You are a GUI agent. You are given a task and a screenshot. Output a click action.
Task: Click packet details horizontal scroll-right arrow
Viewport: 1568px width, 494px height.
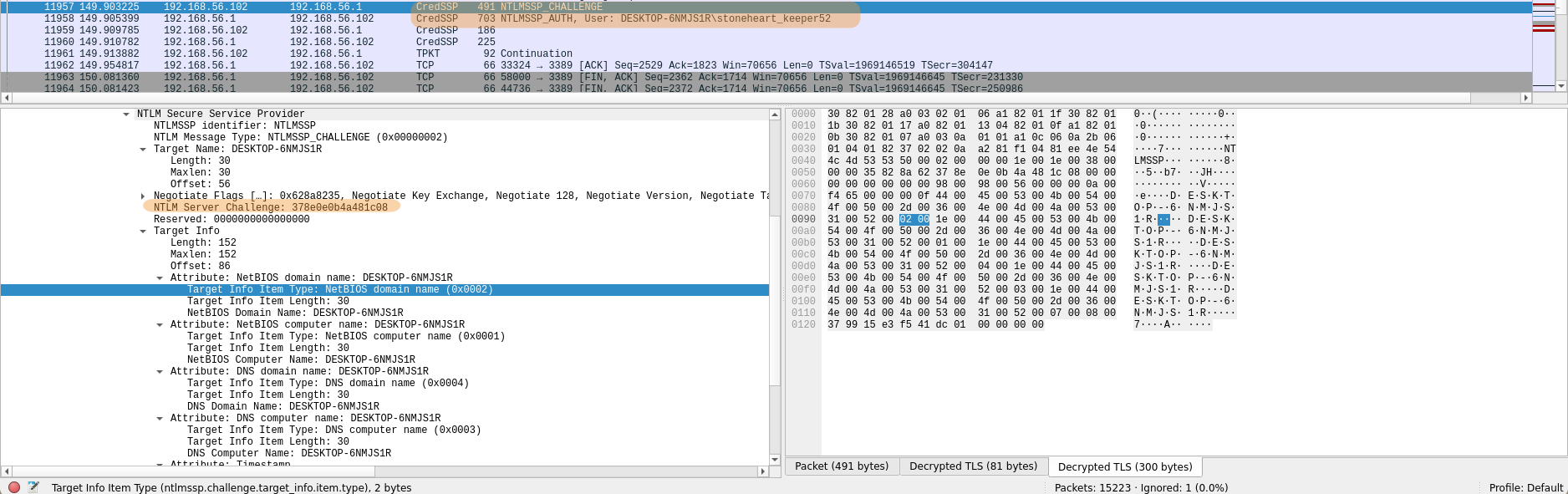point(762,471)
